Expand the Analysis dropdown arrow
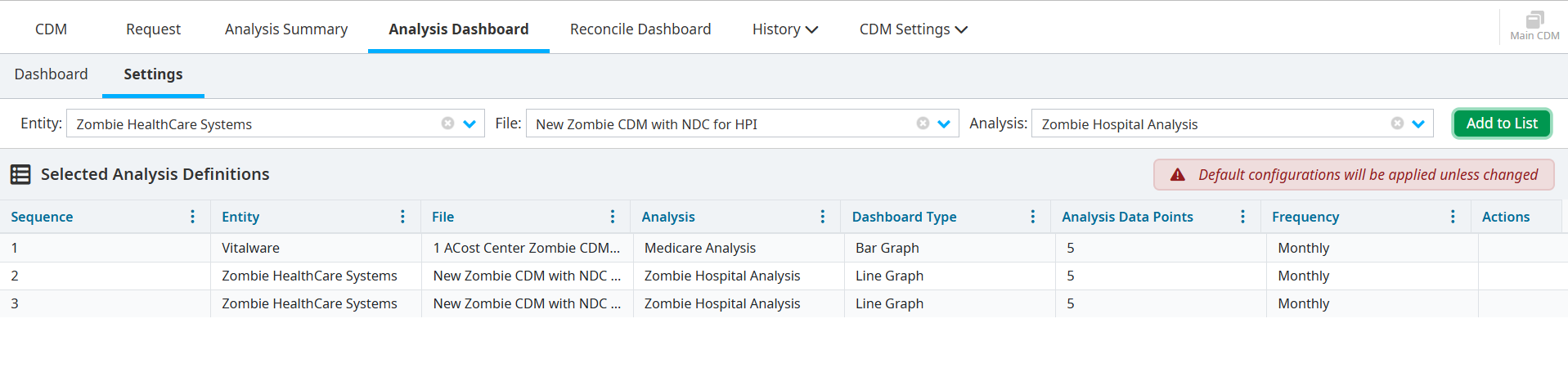Image resolution: width=1568 pixels, height=386 pixels. click(1418, 124)
